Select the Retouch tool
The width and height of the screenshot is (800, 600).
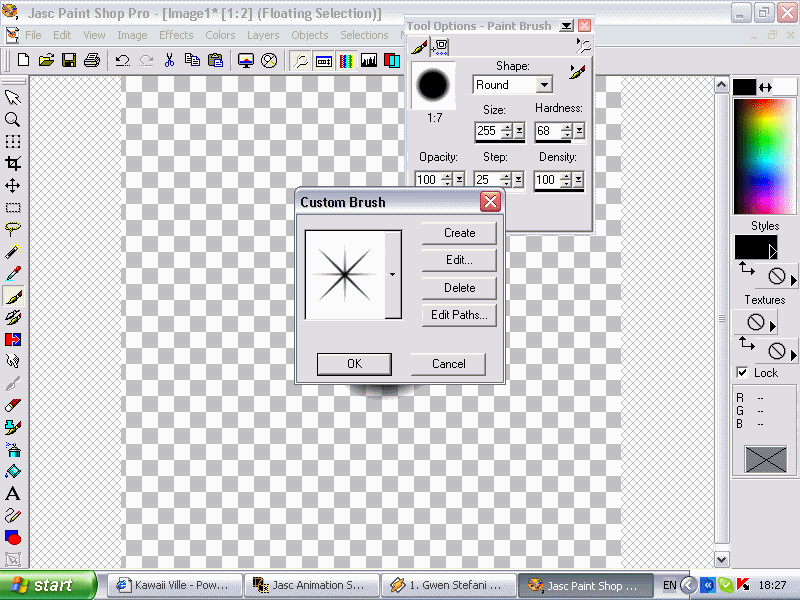coord(12,362)
